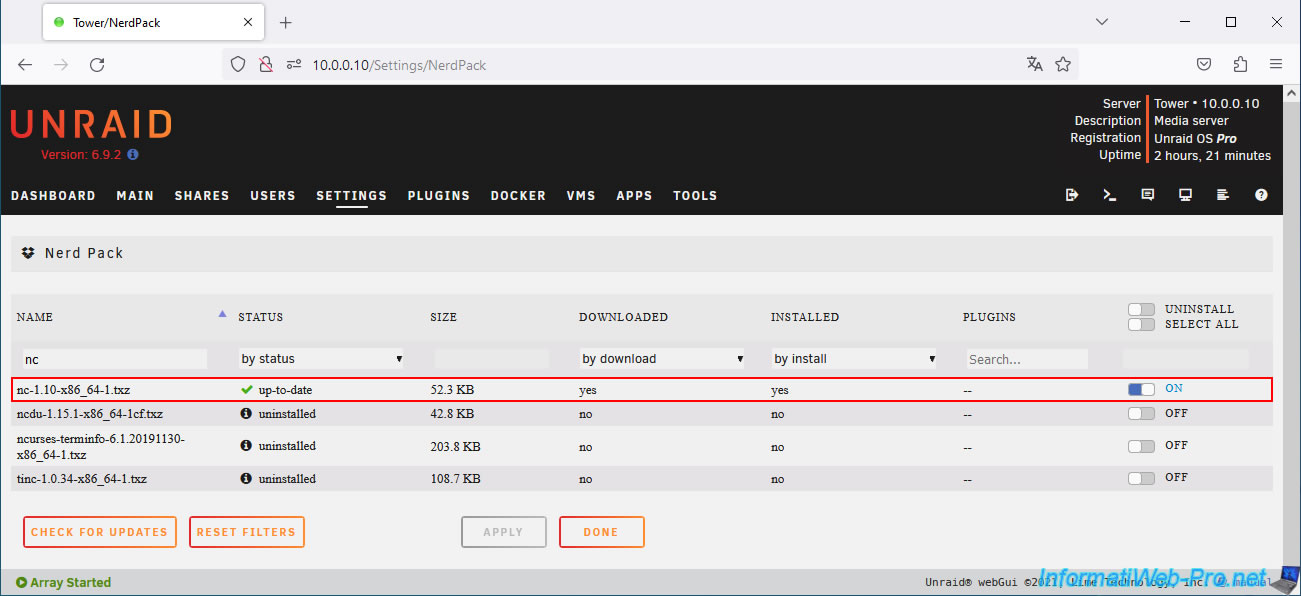Click the info icon in ncurses-terminfo row

[246, 446]
